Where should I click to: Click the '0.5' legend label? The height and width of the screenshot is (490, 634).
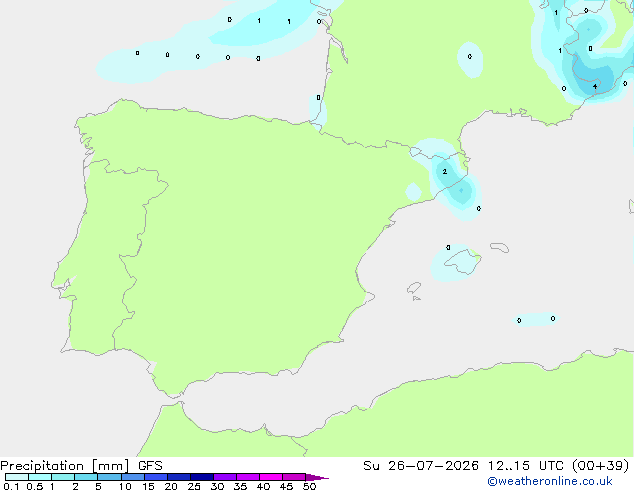pos(35,486)
